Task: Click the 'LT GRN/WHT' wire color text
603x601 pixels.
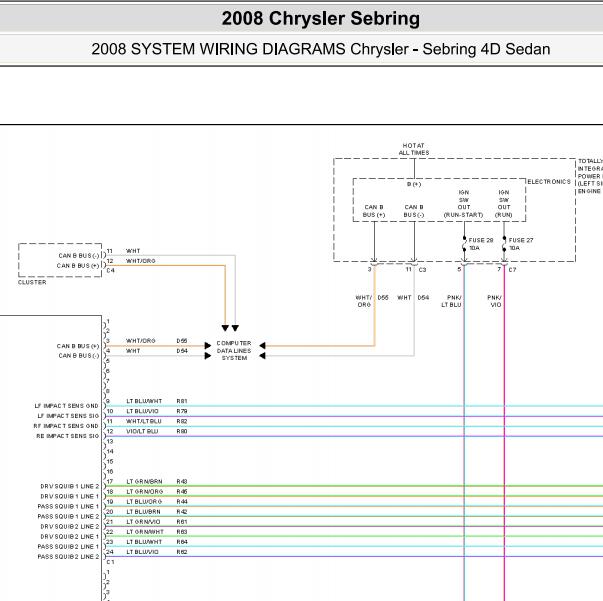Action: click(x=145, y=531)
